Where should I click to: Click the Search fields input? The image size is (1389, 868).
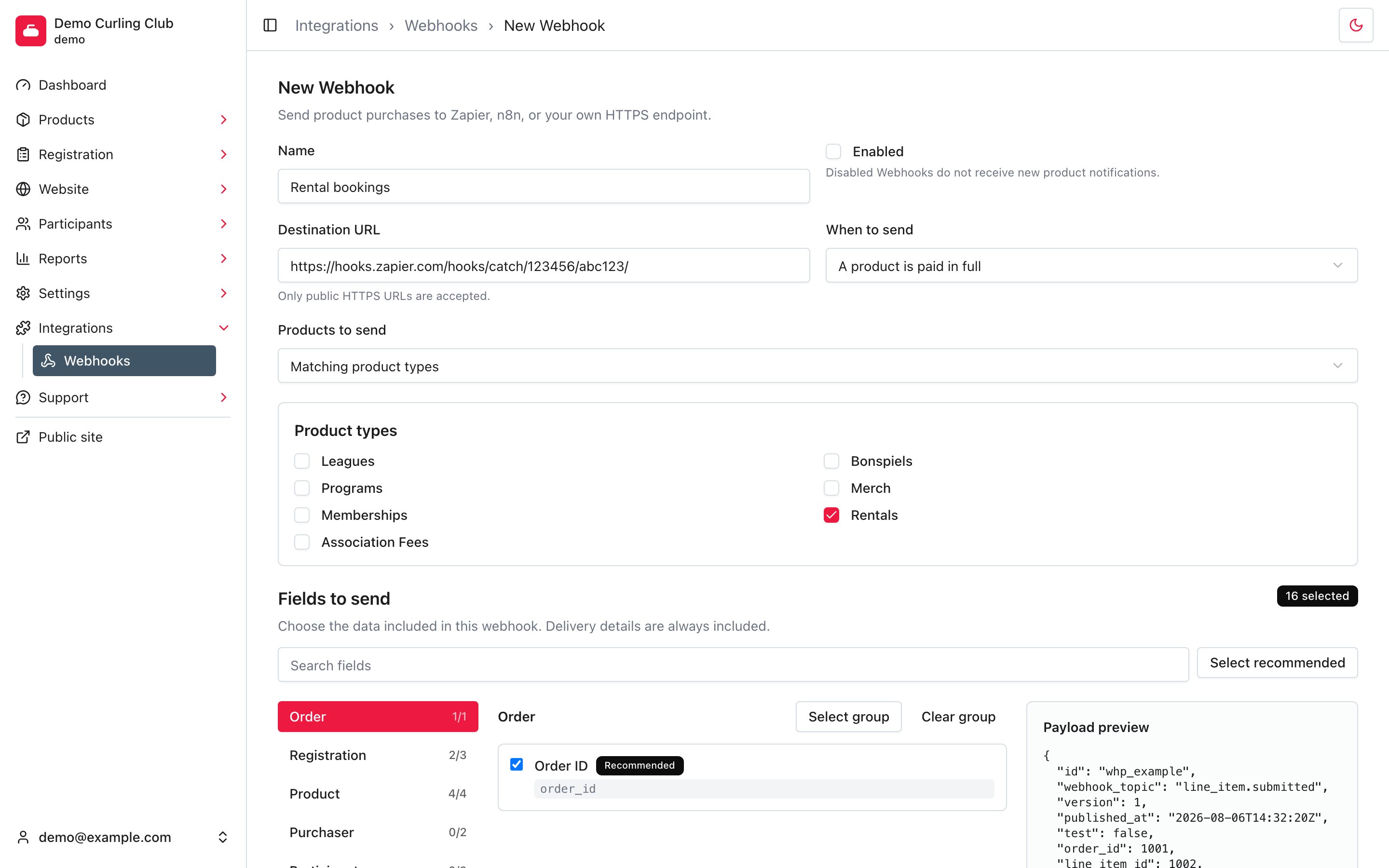(x=733, y=665)
